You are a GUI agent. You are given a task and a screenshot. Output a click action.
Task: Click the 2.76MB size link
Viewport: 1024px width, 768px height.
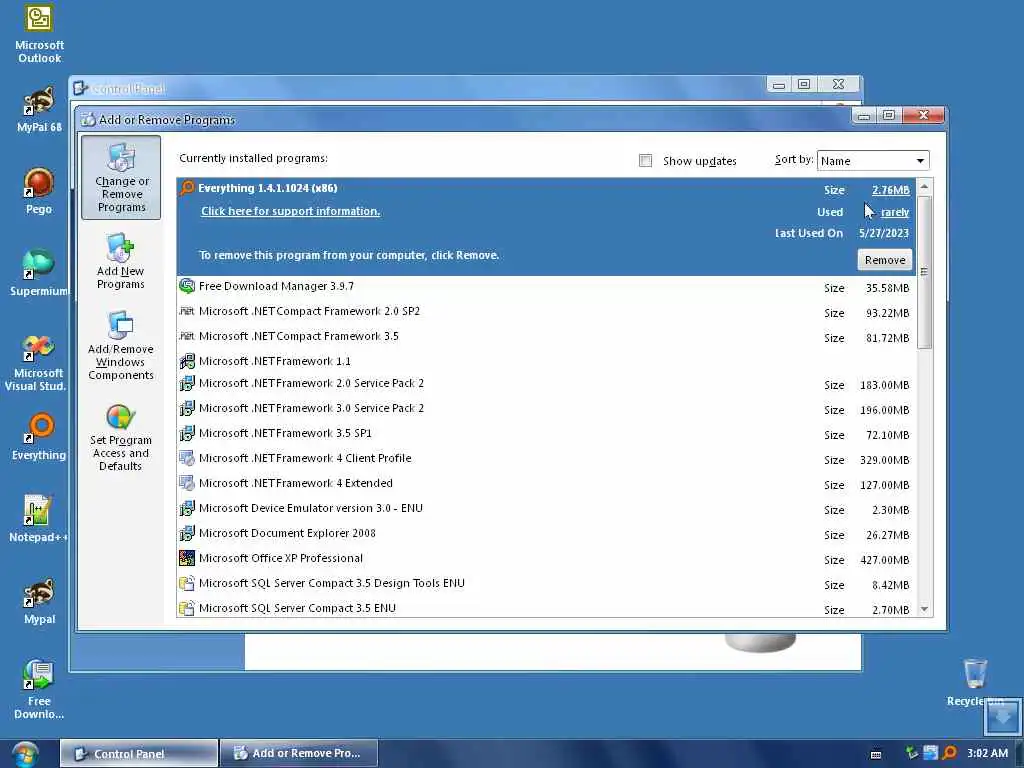[890, 190]
